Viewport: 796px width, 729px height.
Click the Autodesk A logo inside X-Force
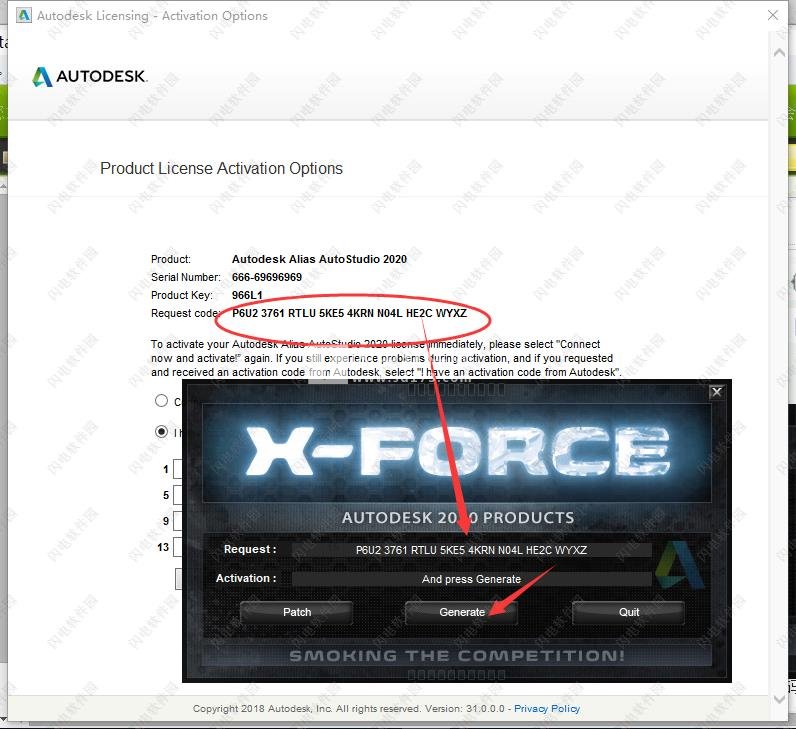(x=679, y=566)
